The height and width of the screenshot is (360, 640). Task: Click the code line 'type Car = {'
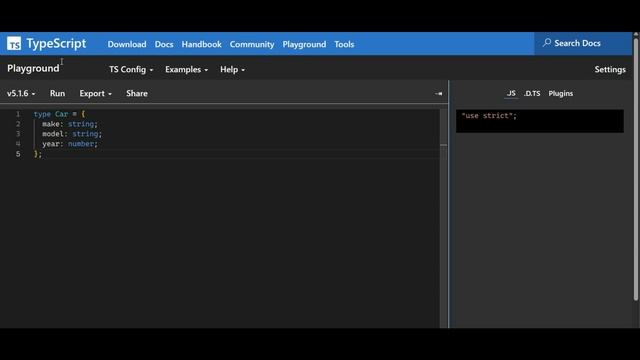pyautogui.click(x=60, y=114)
